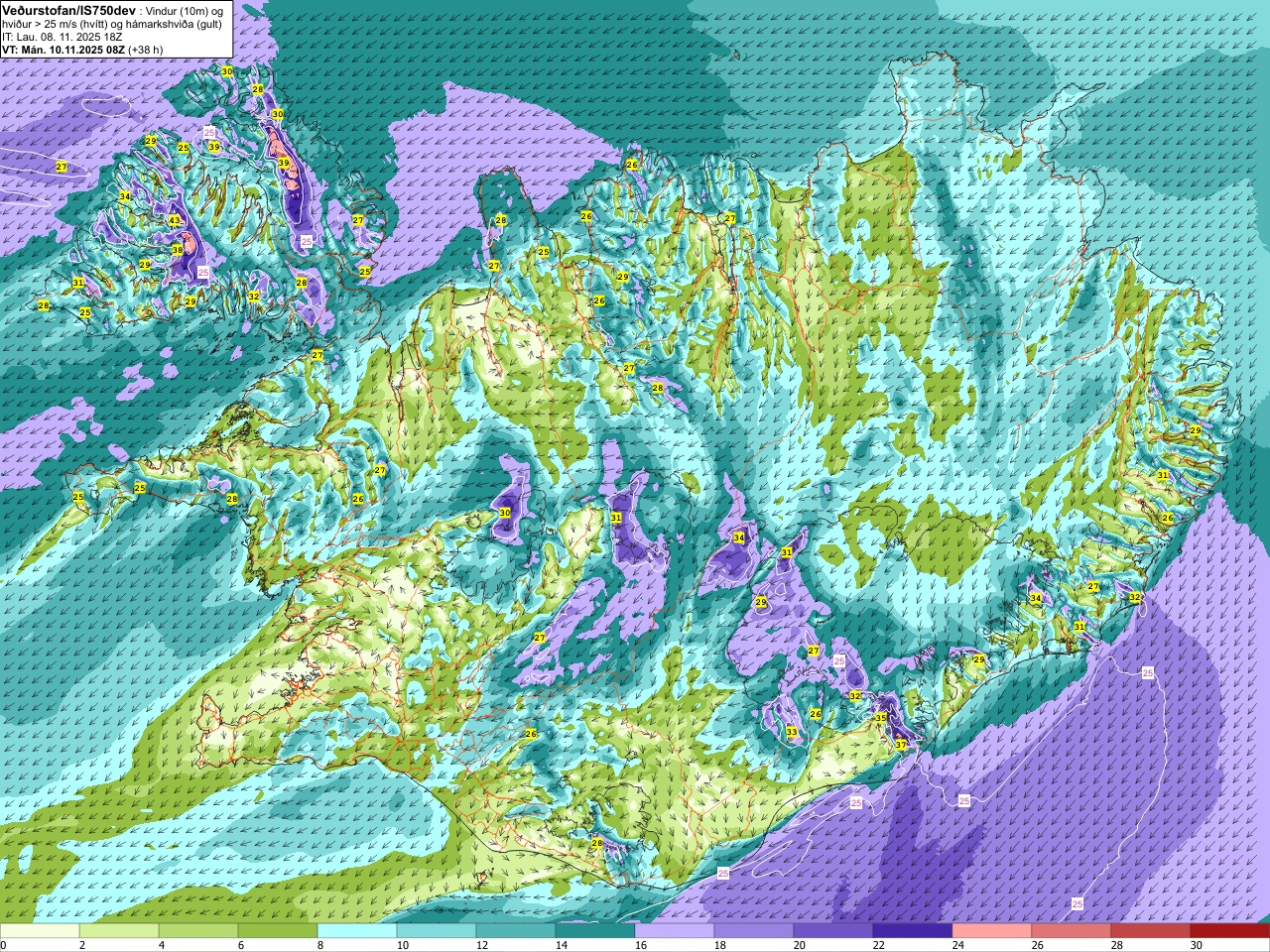Click the 8–10 m/s light cyan legend swatch
This screenshot has width=1270, height=952.
[x=357, y=931]
